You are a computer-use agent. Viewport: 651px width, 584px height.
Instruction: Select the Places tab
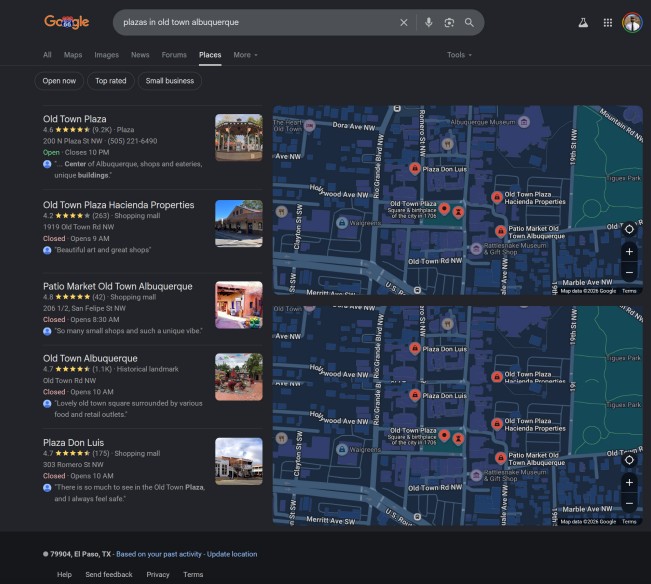click(210, 55)
